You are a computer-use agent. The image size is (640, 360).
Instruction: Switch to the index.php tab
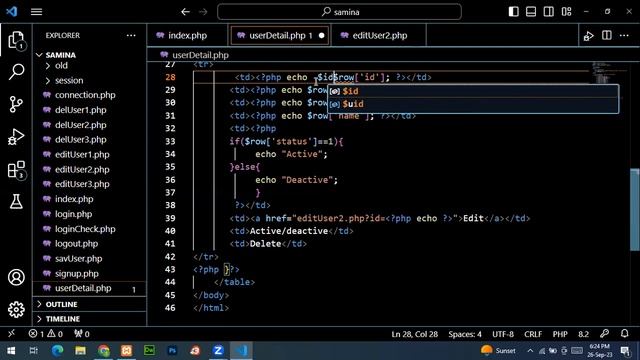187,36
